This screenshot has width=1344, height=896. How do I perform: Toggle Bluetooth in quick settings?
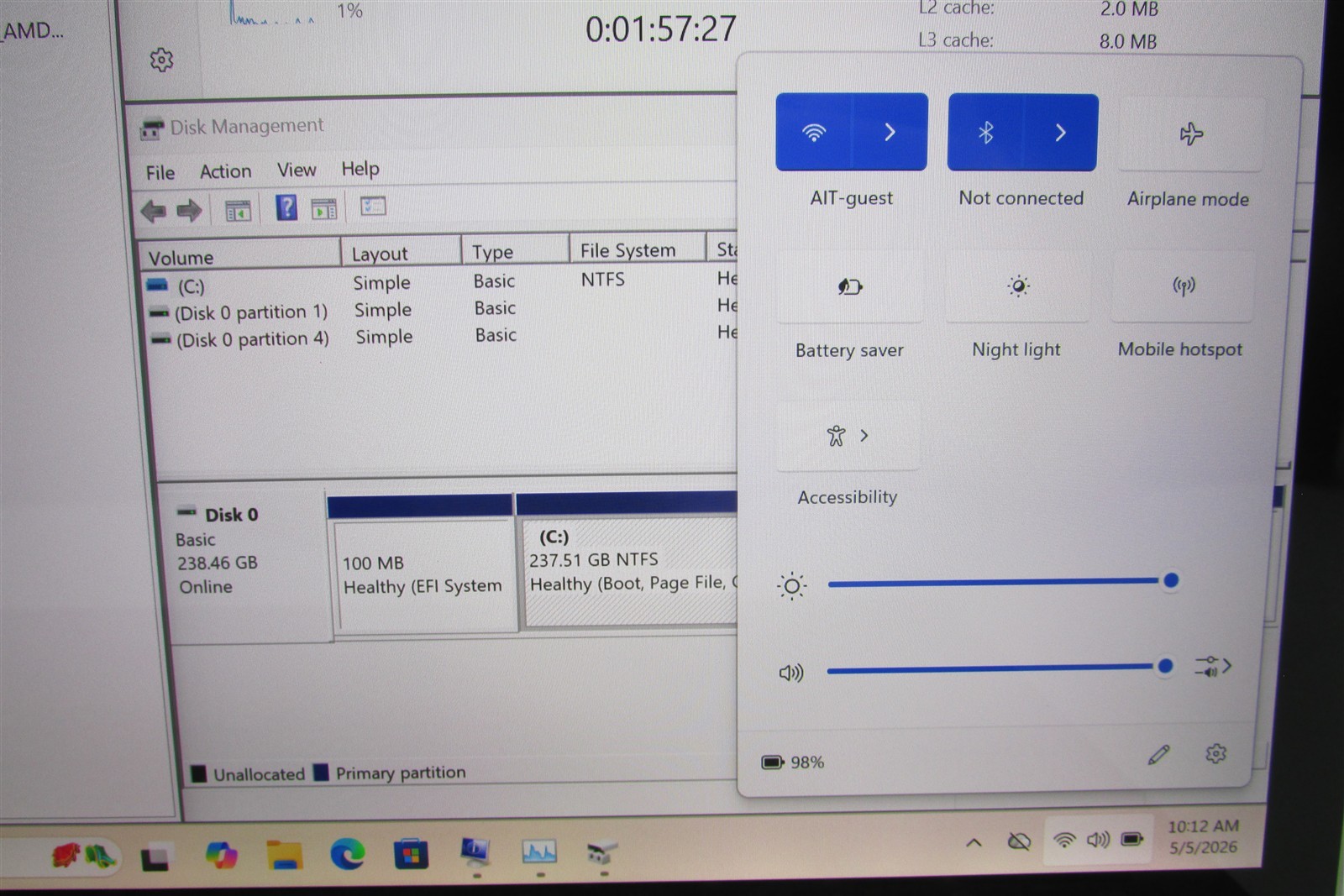pyautogui.click(x=986, y=133)
